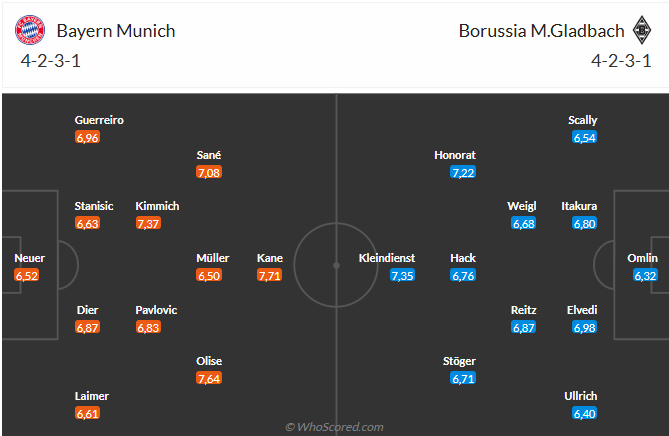This screenshot has width=669, height=436.
Task: Select goalkeeper Neuer's name
Action: click(x=29, y=258)
